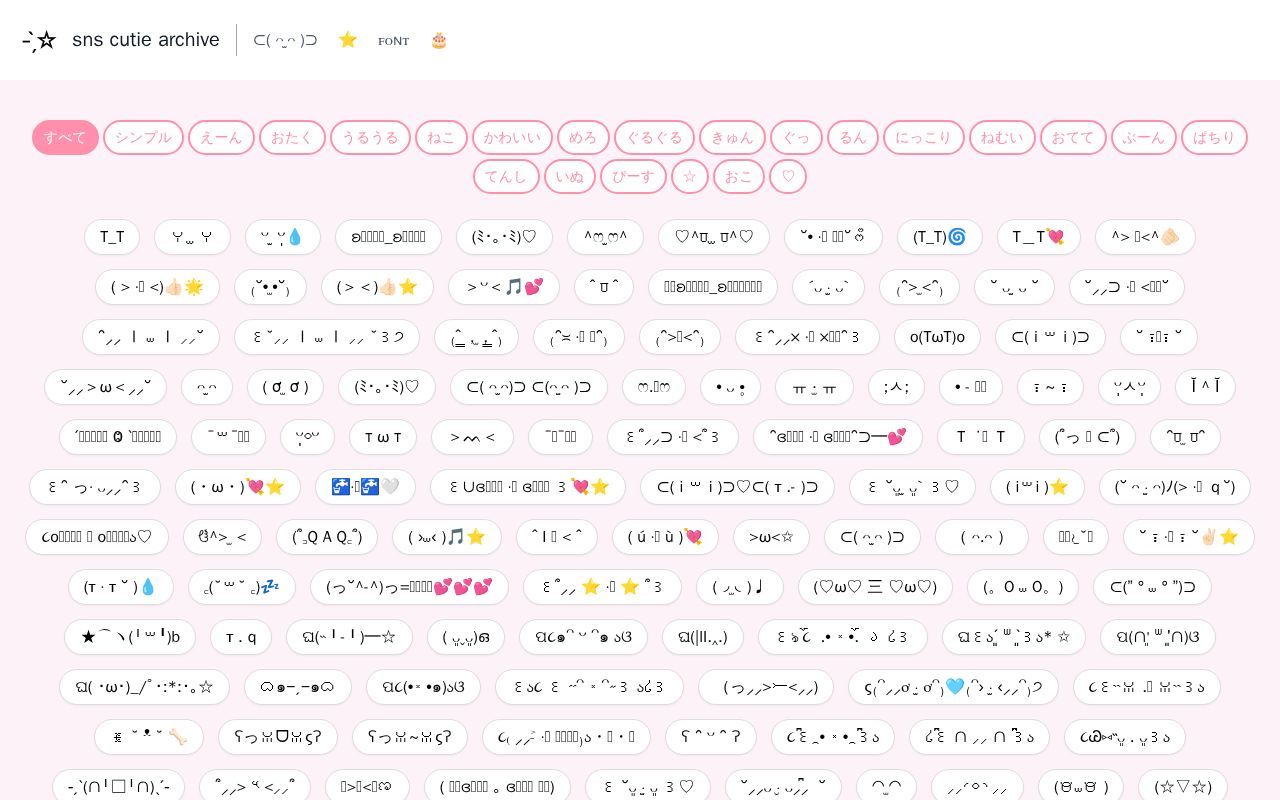Copy the single ⊂( i ꒳ i )⊃ kaomoji
Viewport: 1280px width, 800px height.
1050,337
